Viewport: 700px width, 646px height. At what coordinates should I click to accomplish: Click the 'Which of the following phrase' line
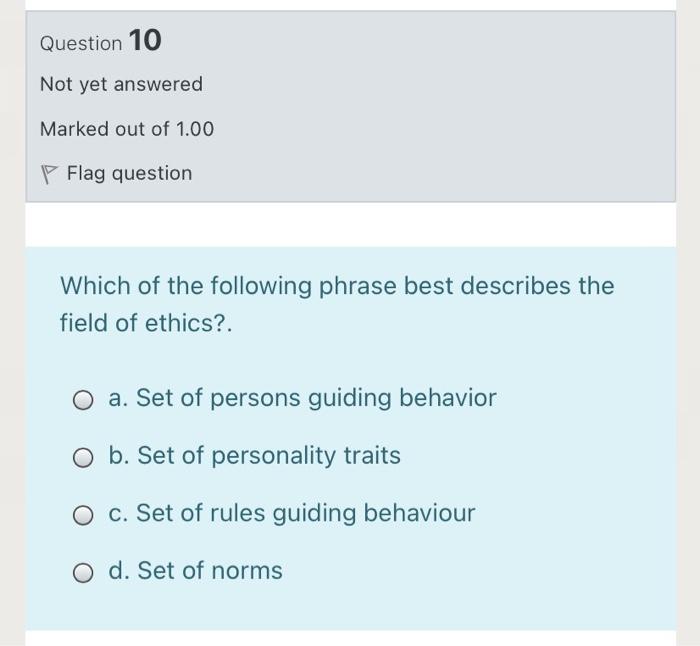(x=337, y=286)
